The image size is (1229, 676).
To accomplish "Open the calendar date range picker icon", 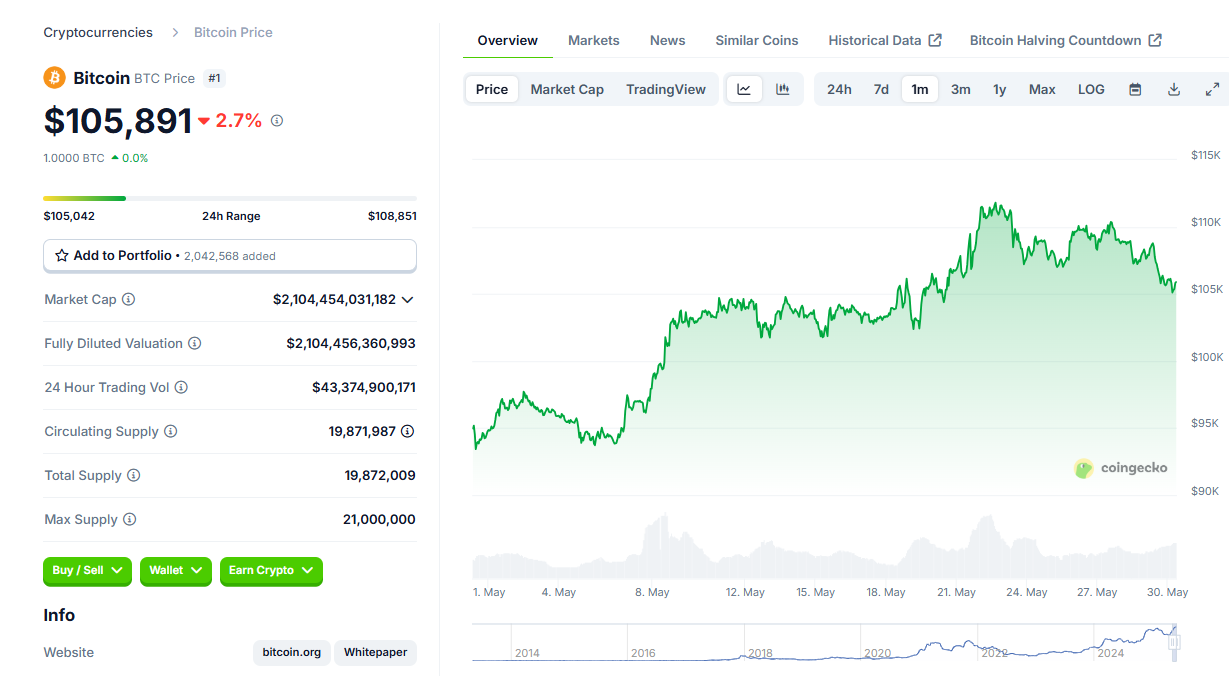I will click(1135, 89).
